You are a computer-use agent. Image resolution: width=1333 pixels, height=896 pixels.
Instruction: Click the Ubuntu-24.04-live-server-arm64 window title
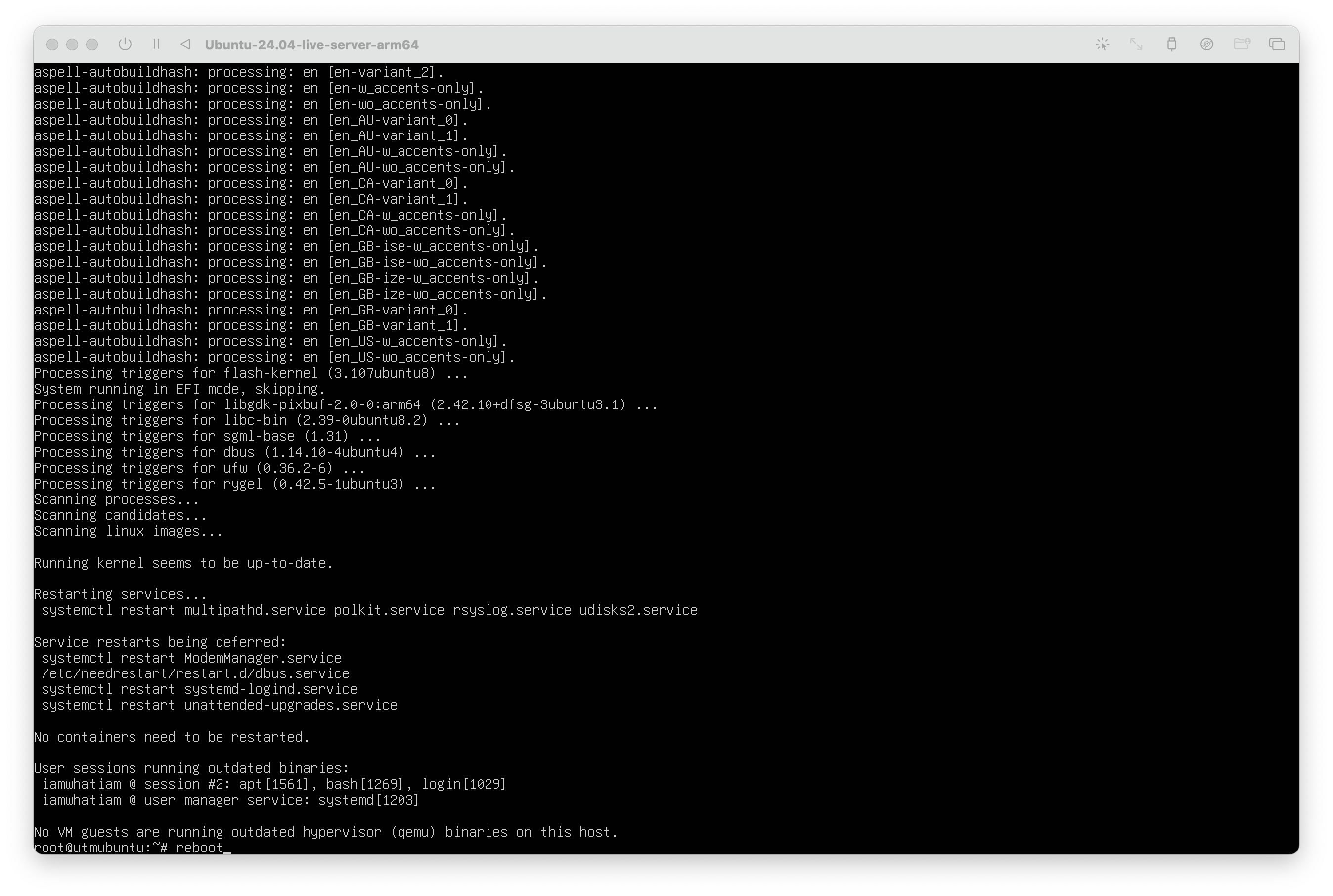pyautogui.click(x=311, y=45)
